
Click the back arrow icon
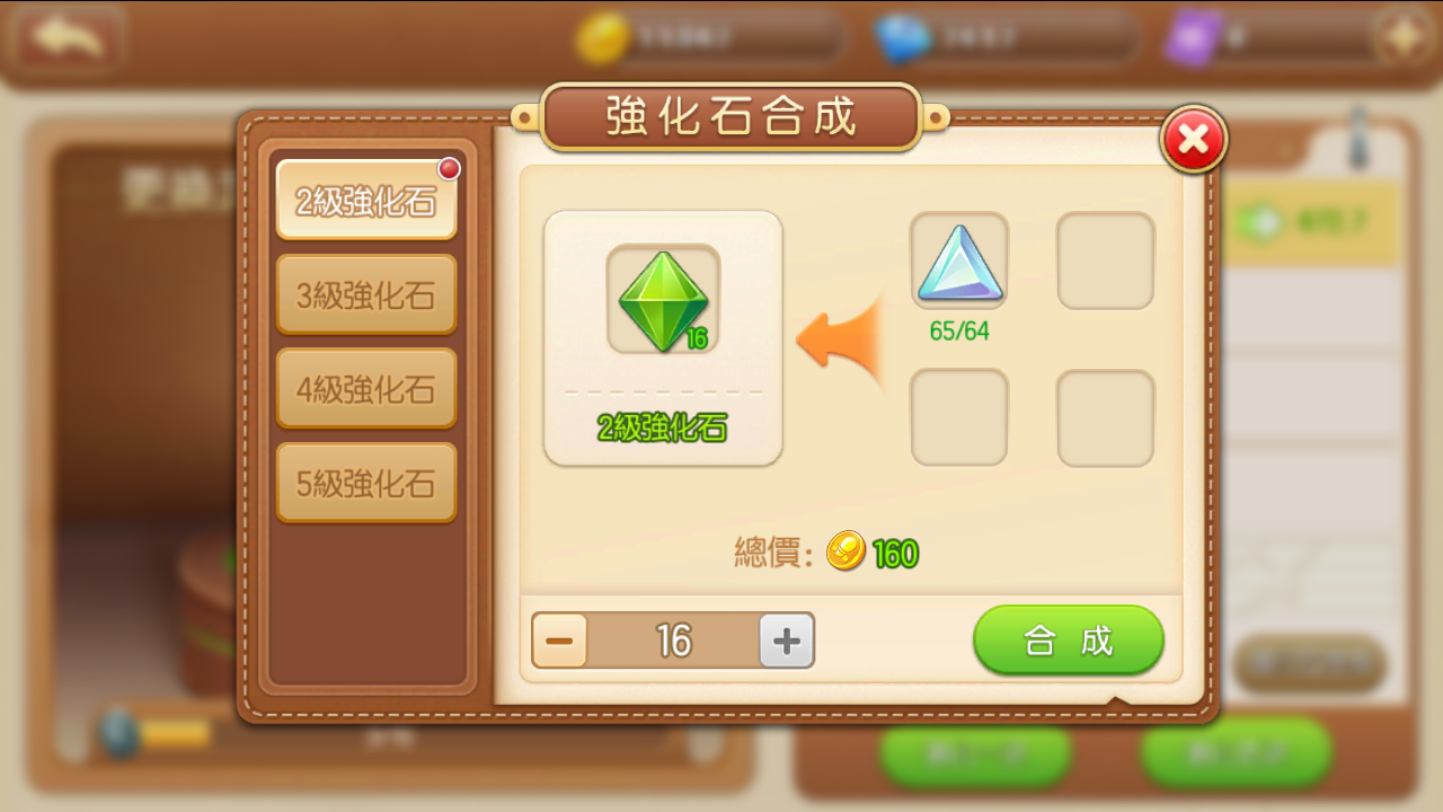click(x=67, y=39)
